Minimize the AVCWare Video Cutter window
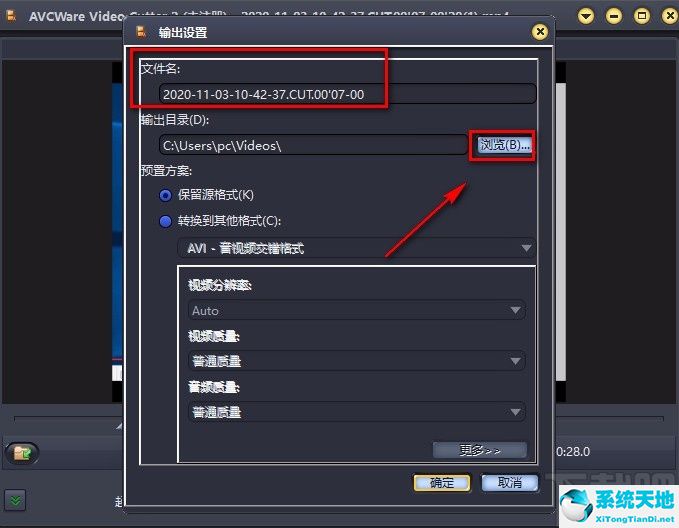The width and height of the screenshot is (679, 528). pyautogui.click(x=614, y=16)
